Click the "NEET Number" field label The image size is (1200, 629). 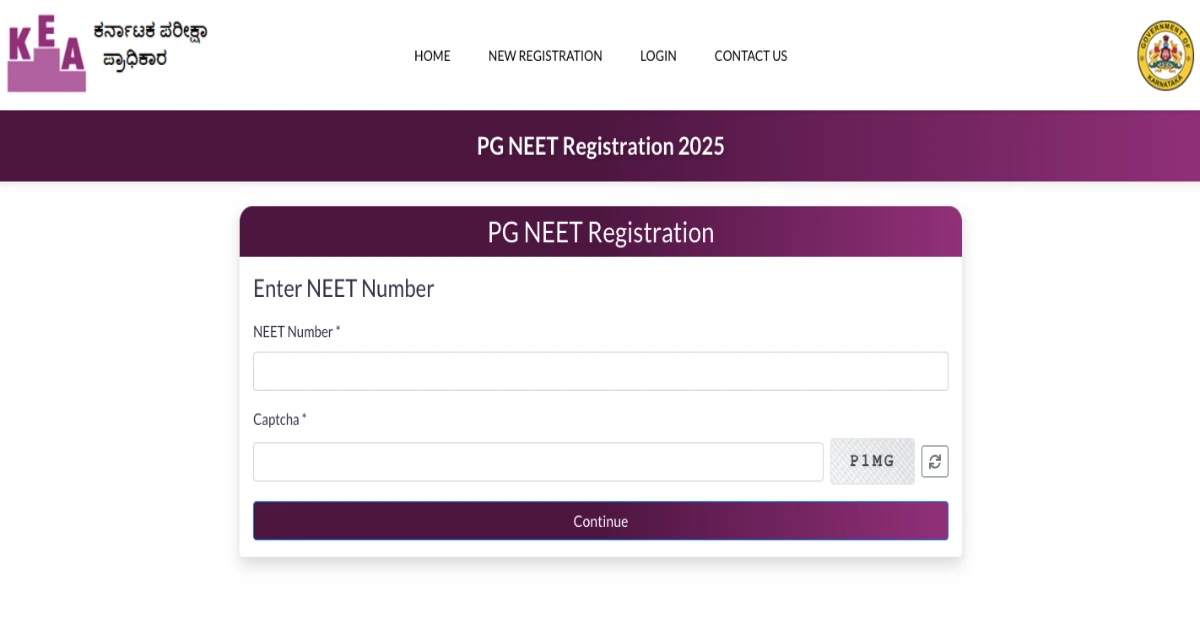click(x=293, y=332)
